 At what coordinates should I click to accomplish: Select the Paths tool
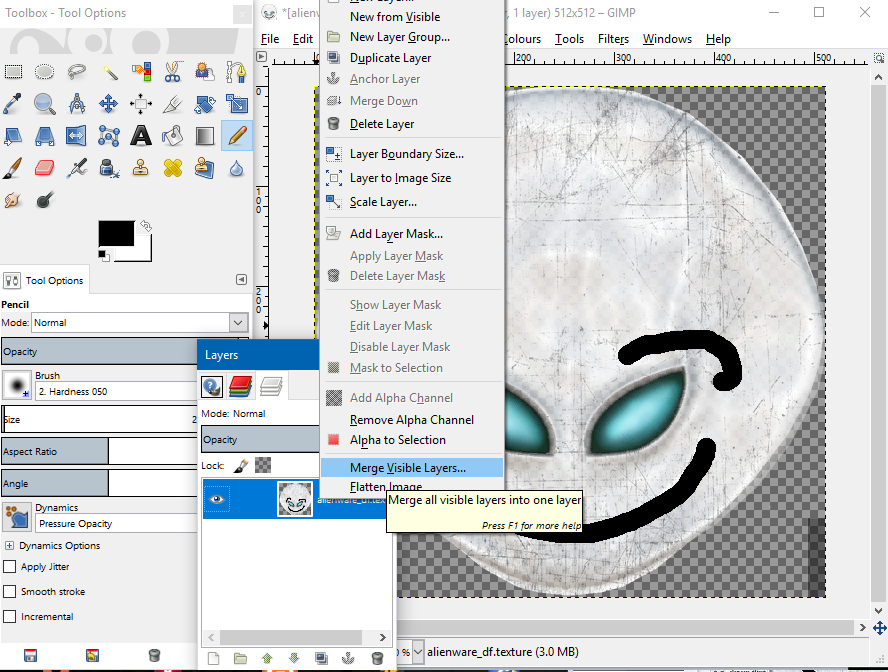point(237,72)
